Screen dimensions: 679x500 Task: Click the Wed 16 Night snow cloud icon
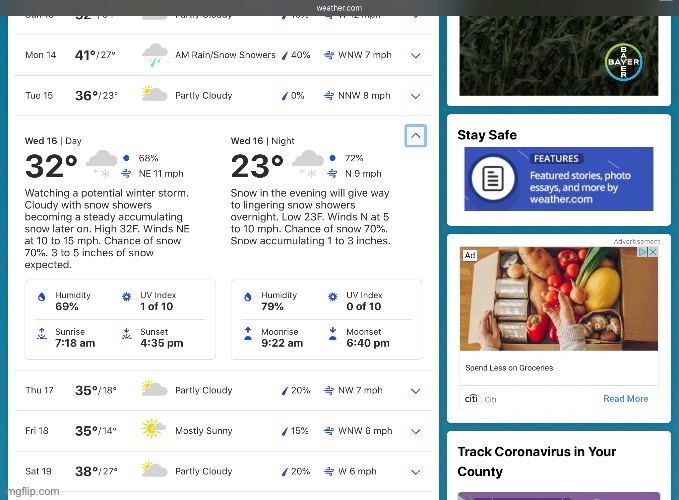[307, 164]
